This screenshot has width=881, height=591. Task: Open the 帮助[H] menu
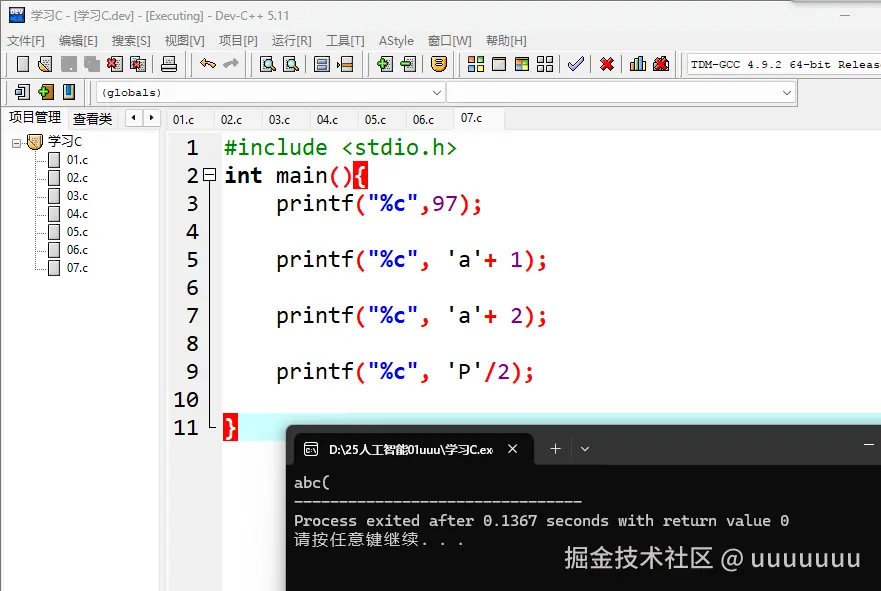(x=506, y=40)
